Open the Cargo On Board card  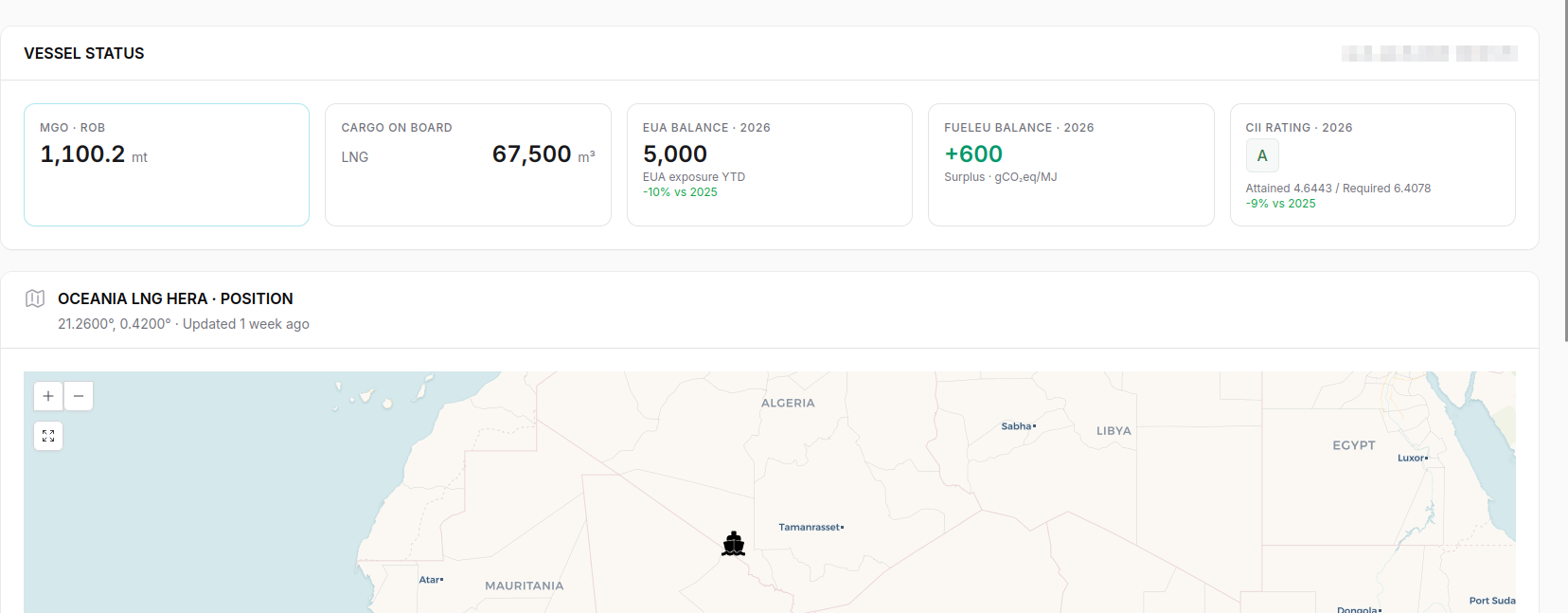pyautogui.click(x=468, y=165)
